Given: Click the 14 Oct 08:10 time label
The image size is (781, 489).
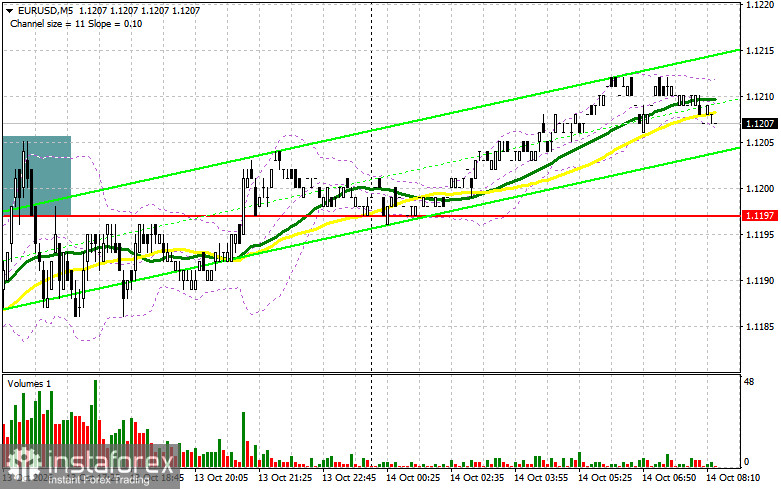Looking at the screenshot, I should coord(733,478).
